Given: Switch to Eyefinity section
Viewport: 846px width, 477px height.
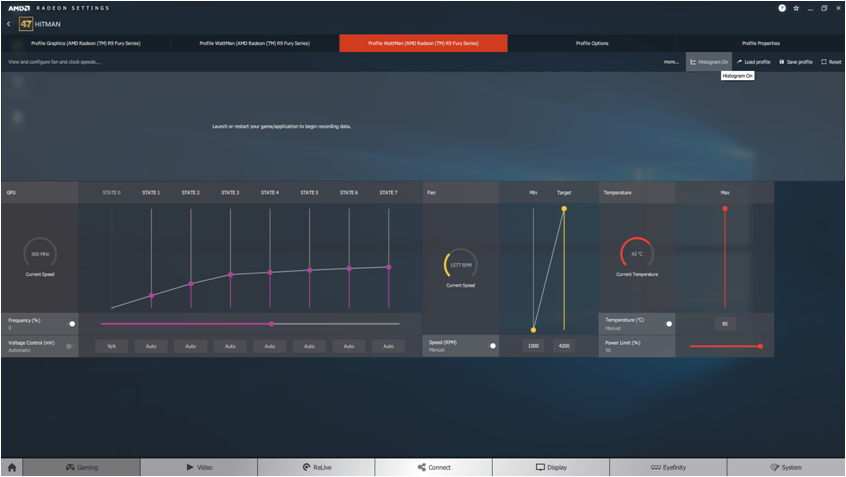Looking at the screenshot, I should 668,467.
